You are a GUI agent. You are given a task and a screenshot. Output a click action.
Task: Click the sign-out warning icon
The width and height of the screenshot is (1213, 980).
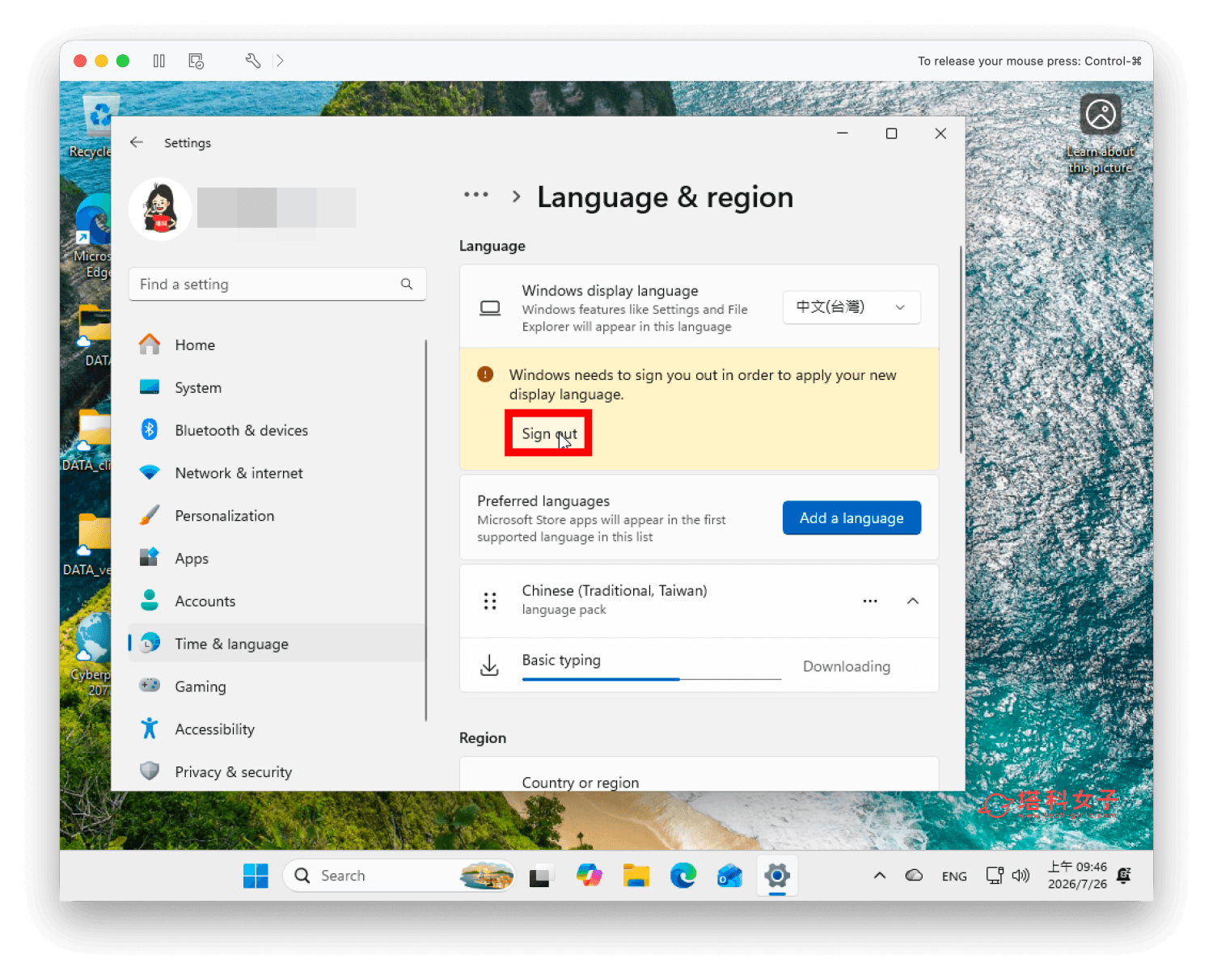click(x=485, y=374)
